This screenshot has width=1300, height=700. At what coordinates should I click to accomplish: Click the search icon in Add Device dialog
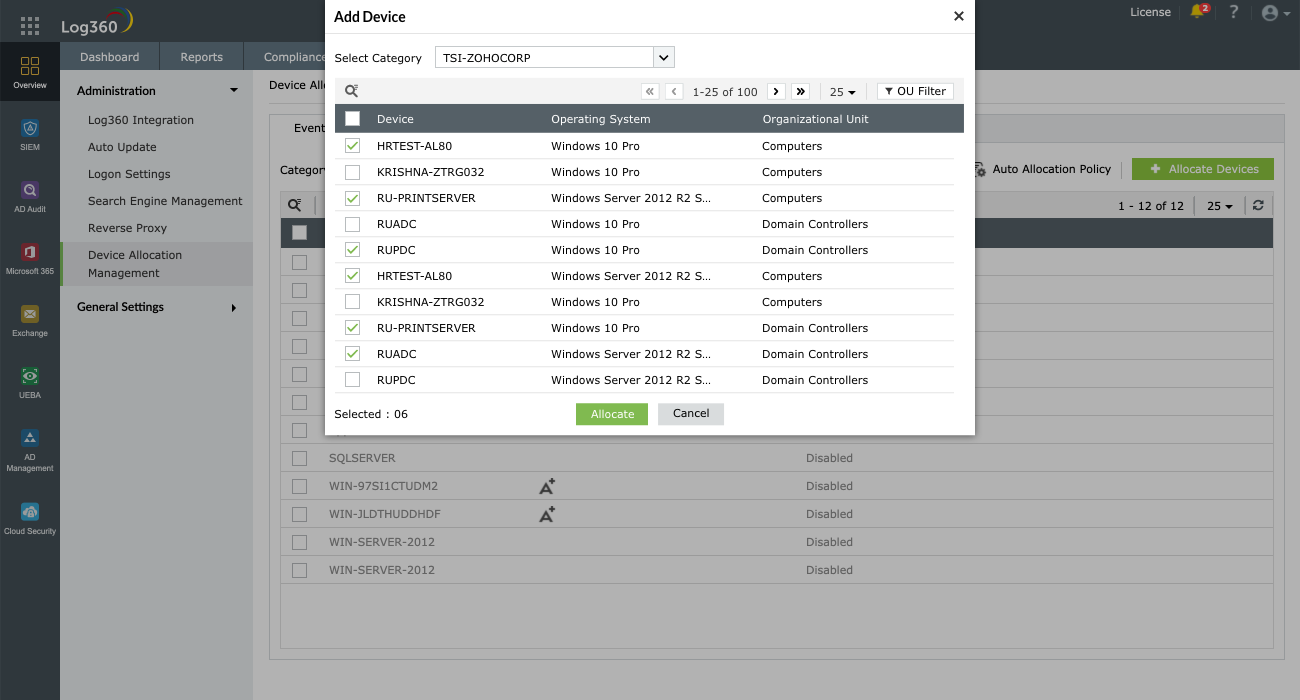click(352, 91)
